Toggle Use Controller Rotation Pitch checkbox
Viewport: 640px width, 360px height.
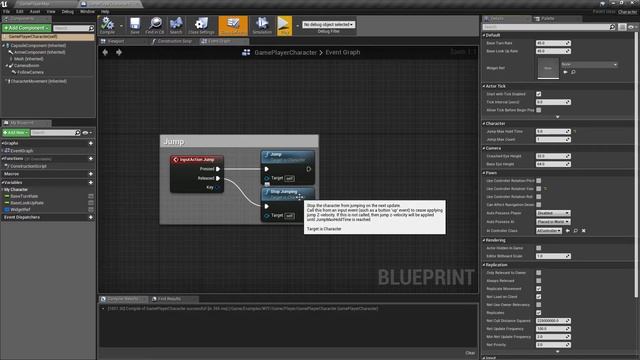click(x=539, y=180)
